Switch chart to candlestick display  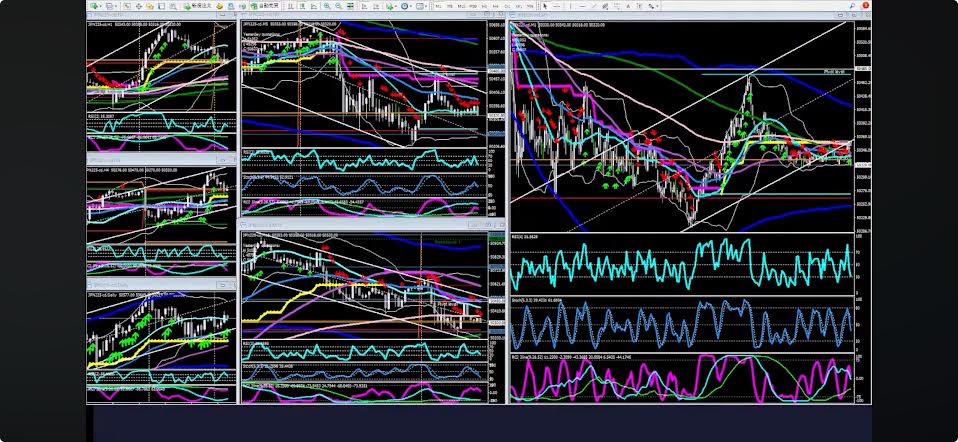[302, 6]
